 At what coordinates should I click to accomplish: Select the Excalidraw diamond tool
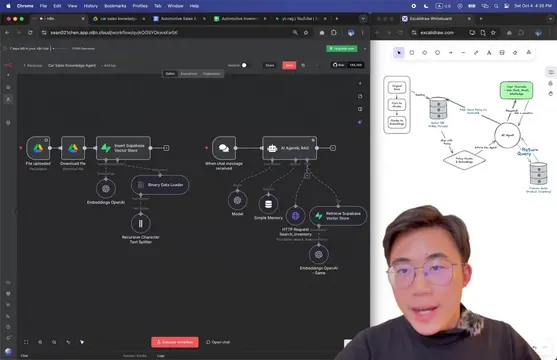[424, 53]
